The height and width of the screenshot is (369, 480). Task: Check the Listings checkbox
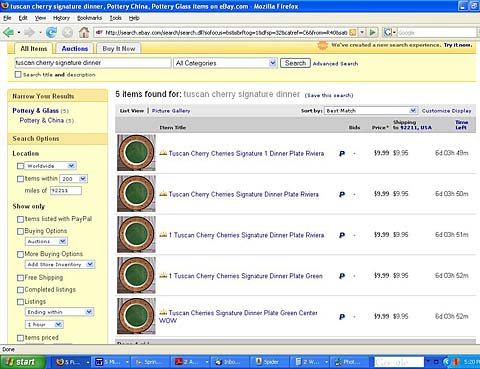(x=21, y=302)
